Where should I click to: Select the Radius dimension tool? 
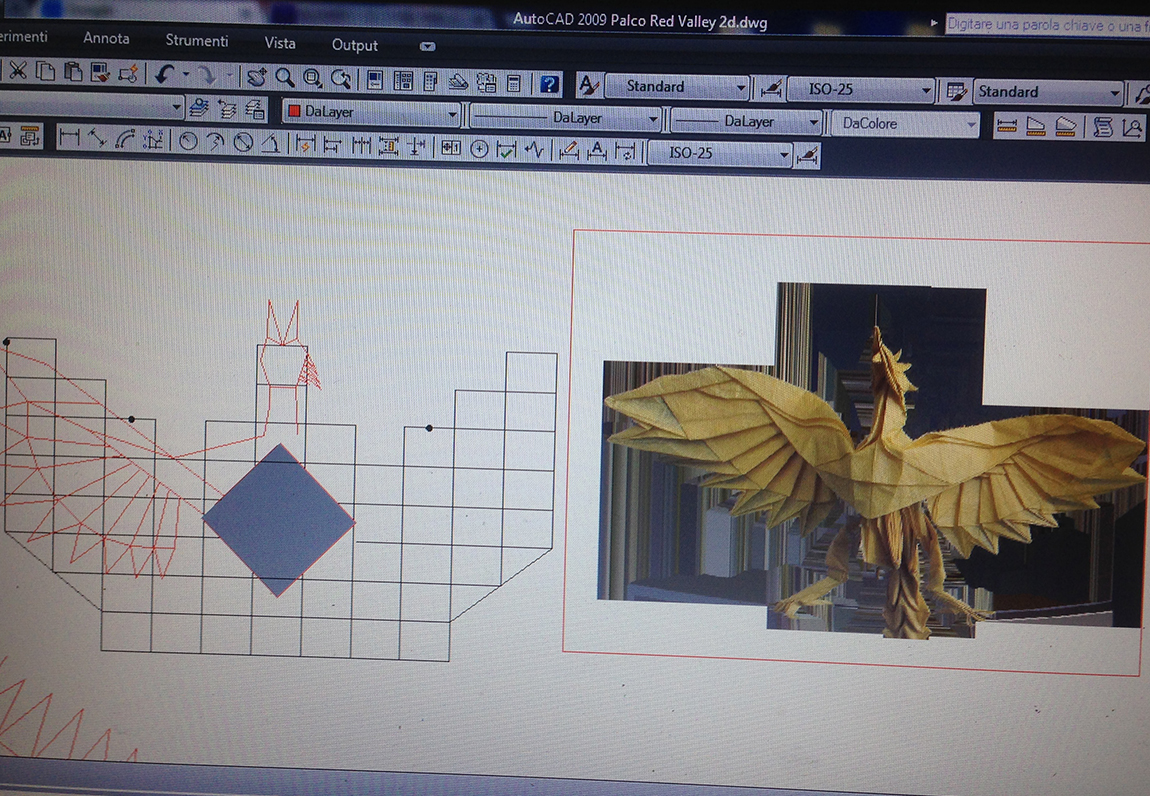[x=188, y=140]
